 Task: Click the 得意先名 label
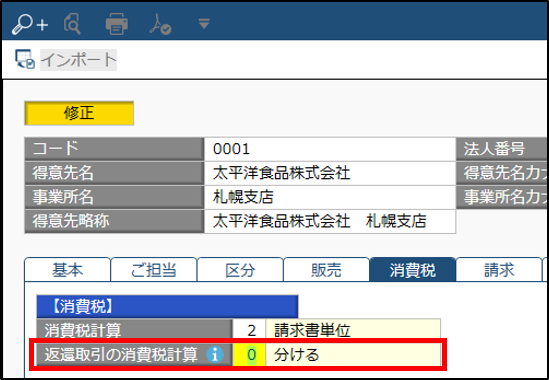[114, 173]
